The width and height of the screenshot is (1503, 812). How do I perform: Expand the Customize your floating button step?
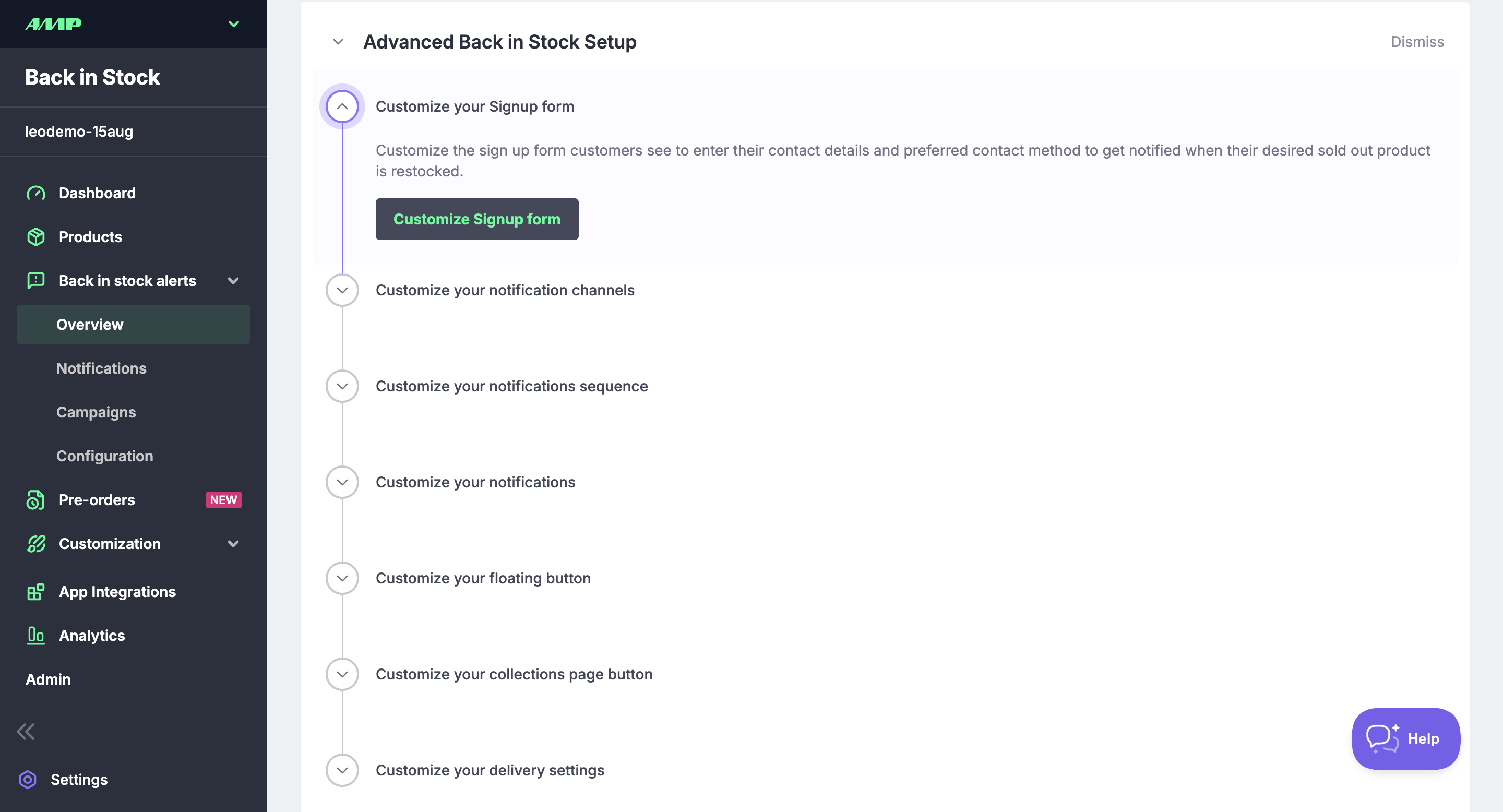[342, 579]
